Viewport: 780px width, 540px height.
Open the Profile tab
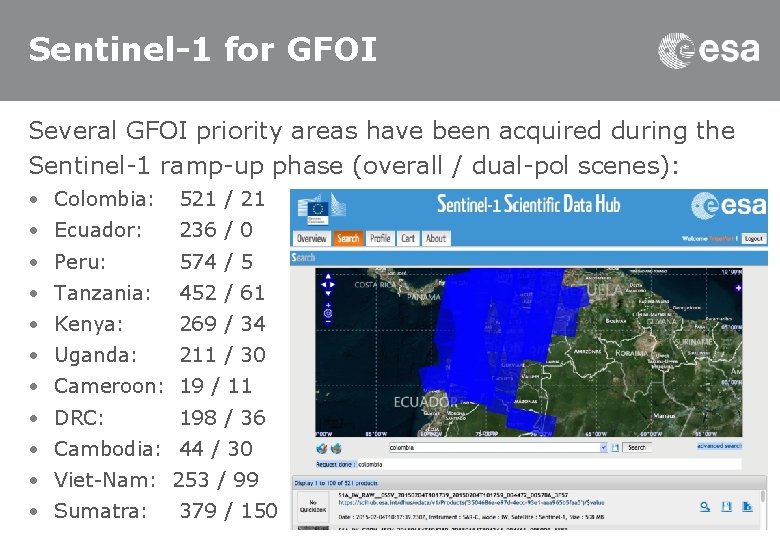[x=381, y=238]
